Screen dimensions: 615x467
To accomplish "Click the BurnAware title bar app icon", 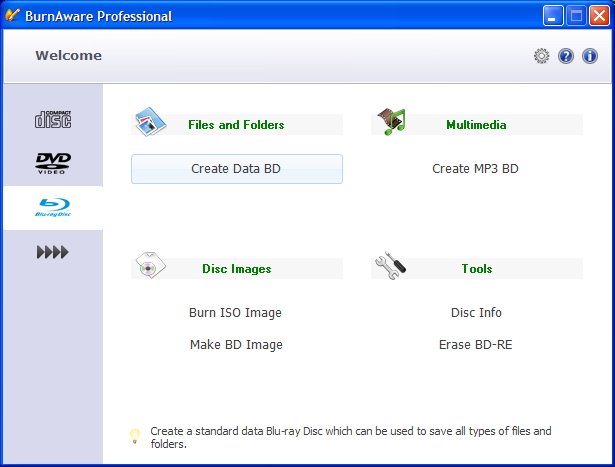I will point(12,16).
